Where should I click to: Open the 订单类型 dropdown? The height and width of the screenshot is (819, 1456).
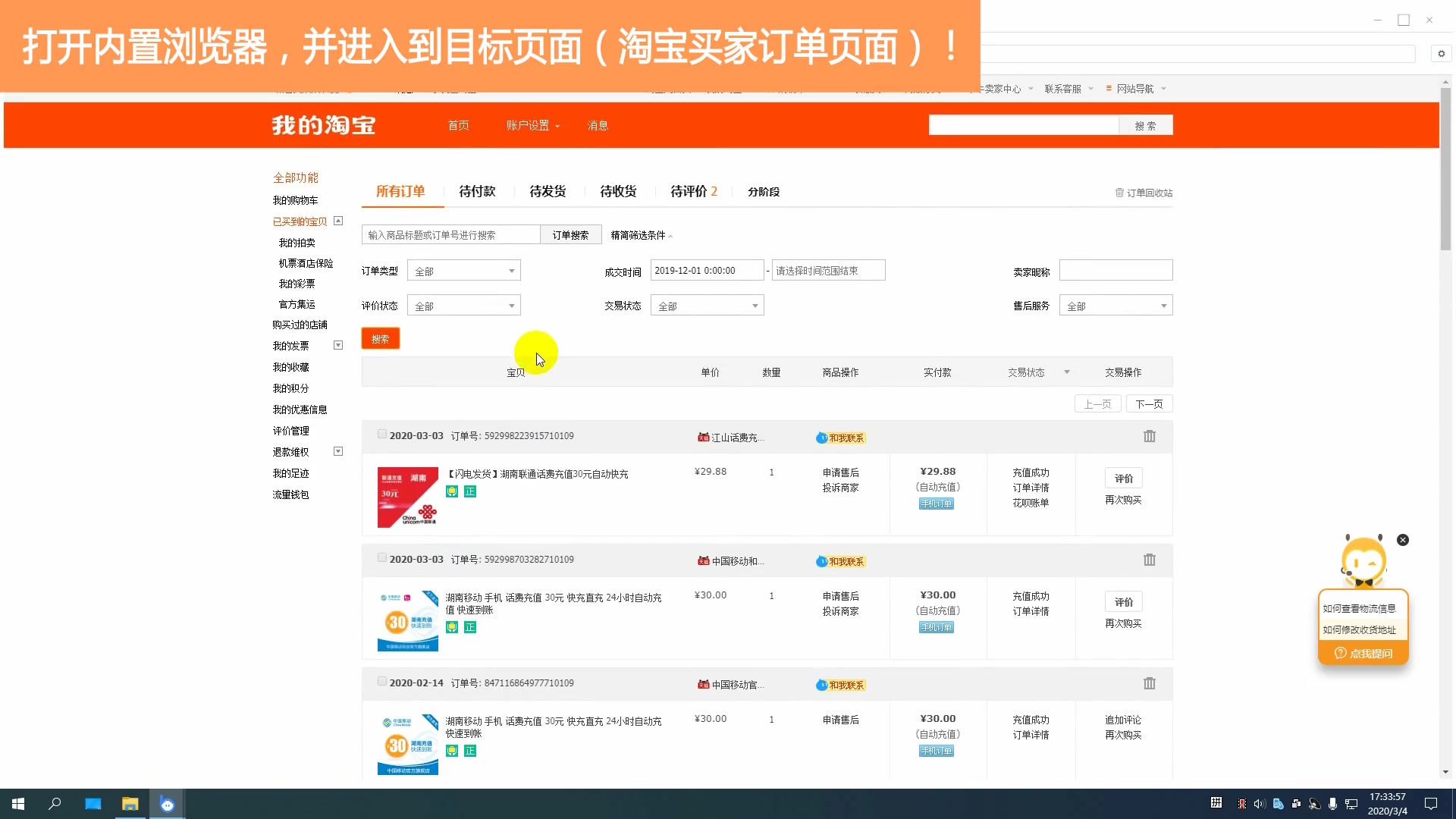pyautogui.click(x=464, y=271)
